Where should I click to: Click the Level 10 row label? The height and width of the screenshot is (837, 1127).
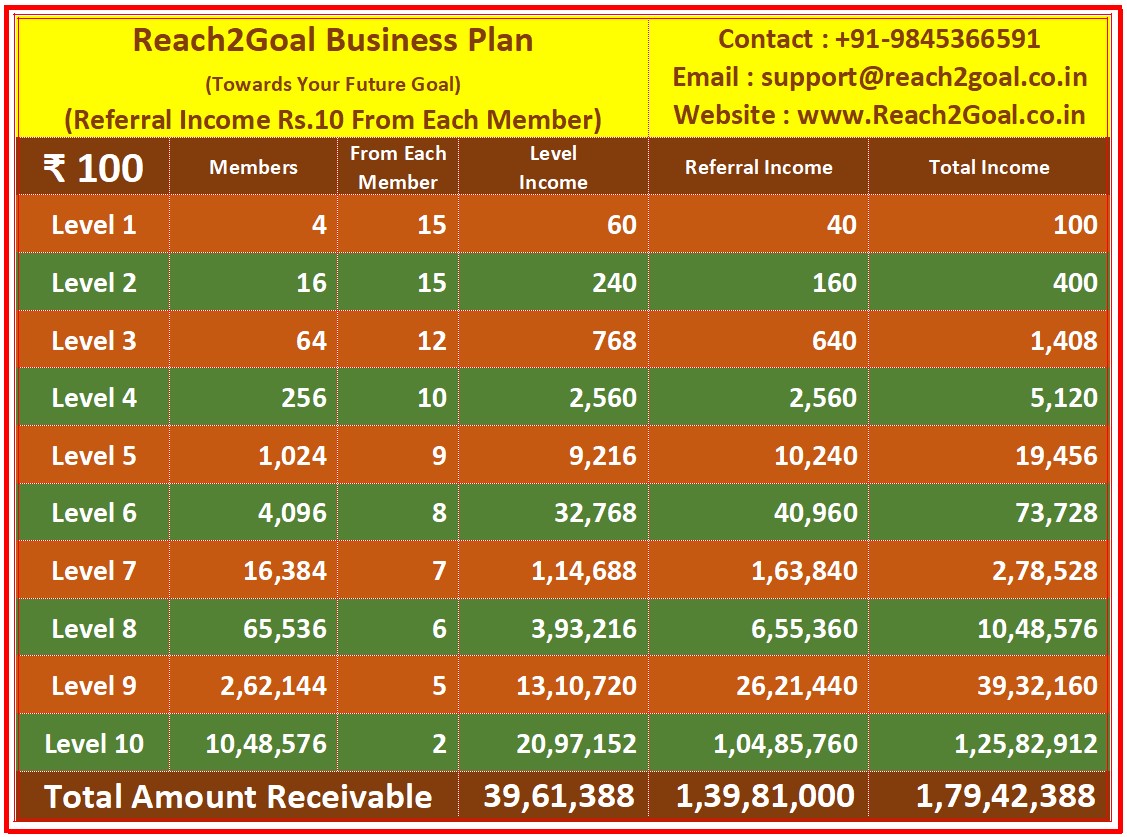tap(93, 744)
